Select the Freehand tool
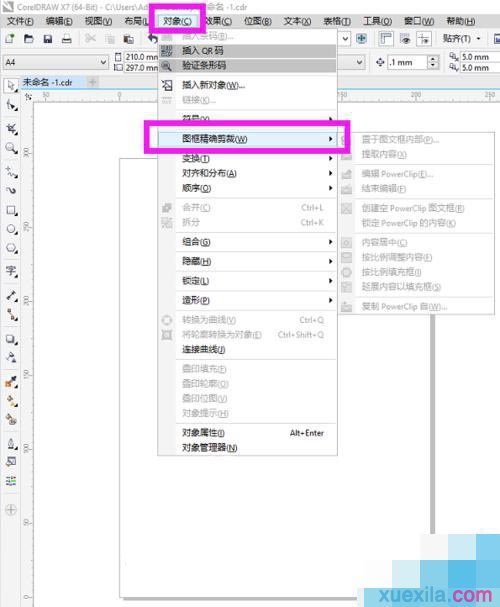The width and height of the screenshot is (500, 607). coord(11,171)
